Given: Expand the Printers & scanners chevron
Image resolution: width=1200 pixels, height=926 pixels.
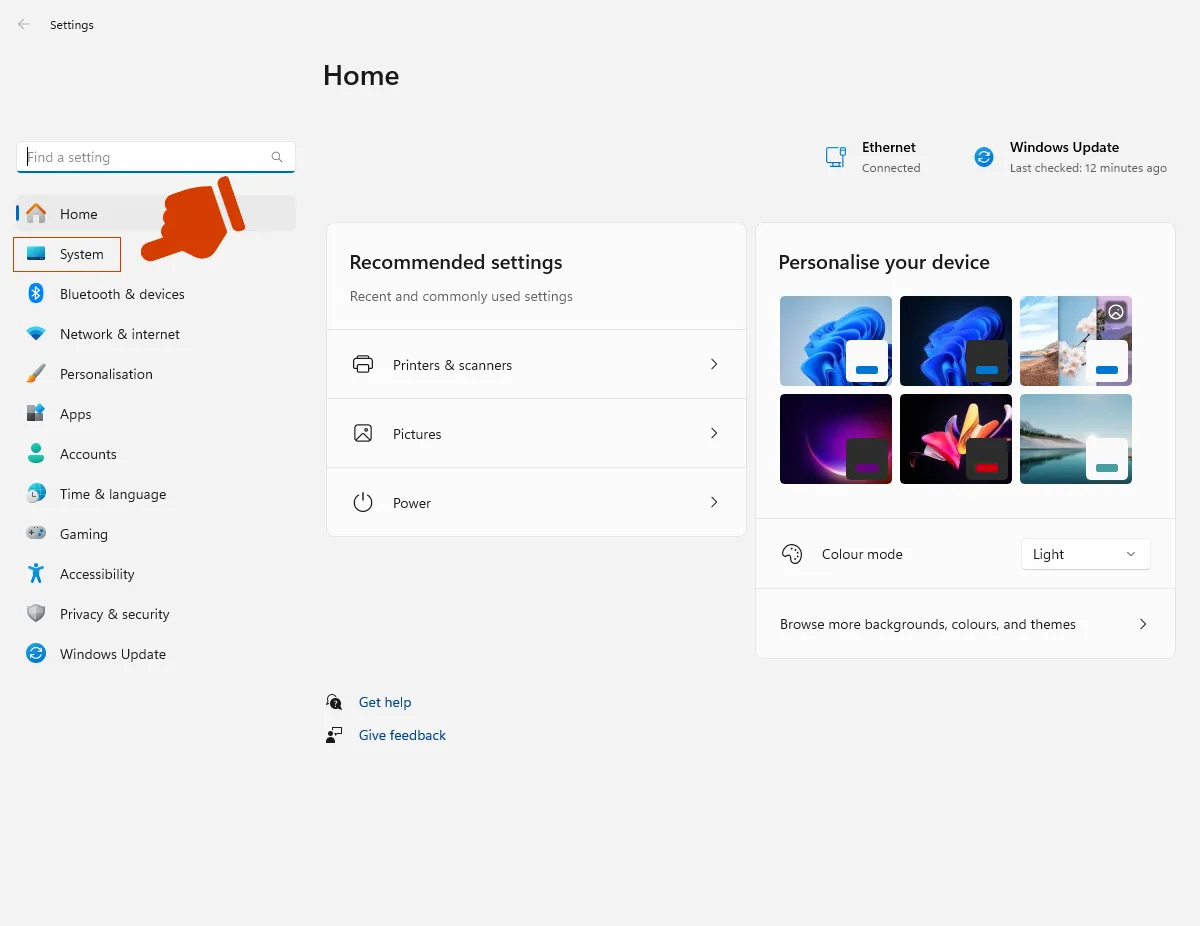Looking at the screenshot, I should pos(714,364).
